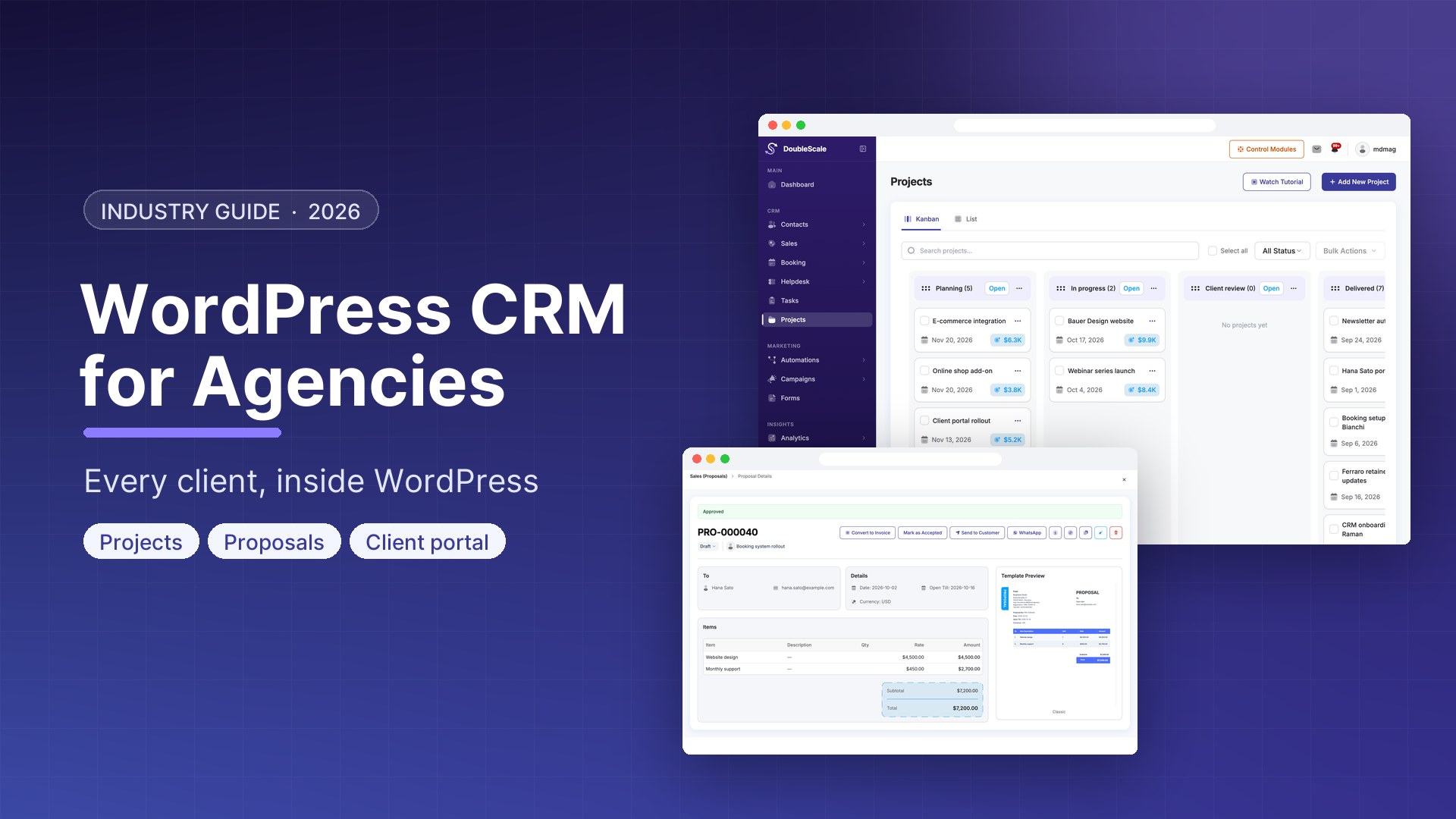The height and width of the screenshot is (819, 1456).
Task: Grab the drag handle of the Planning column
Action: pos(926,288)
